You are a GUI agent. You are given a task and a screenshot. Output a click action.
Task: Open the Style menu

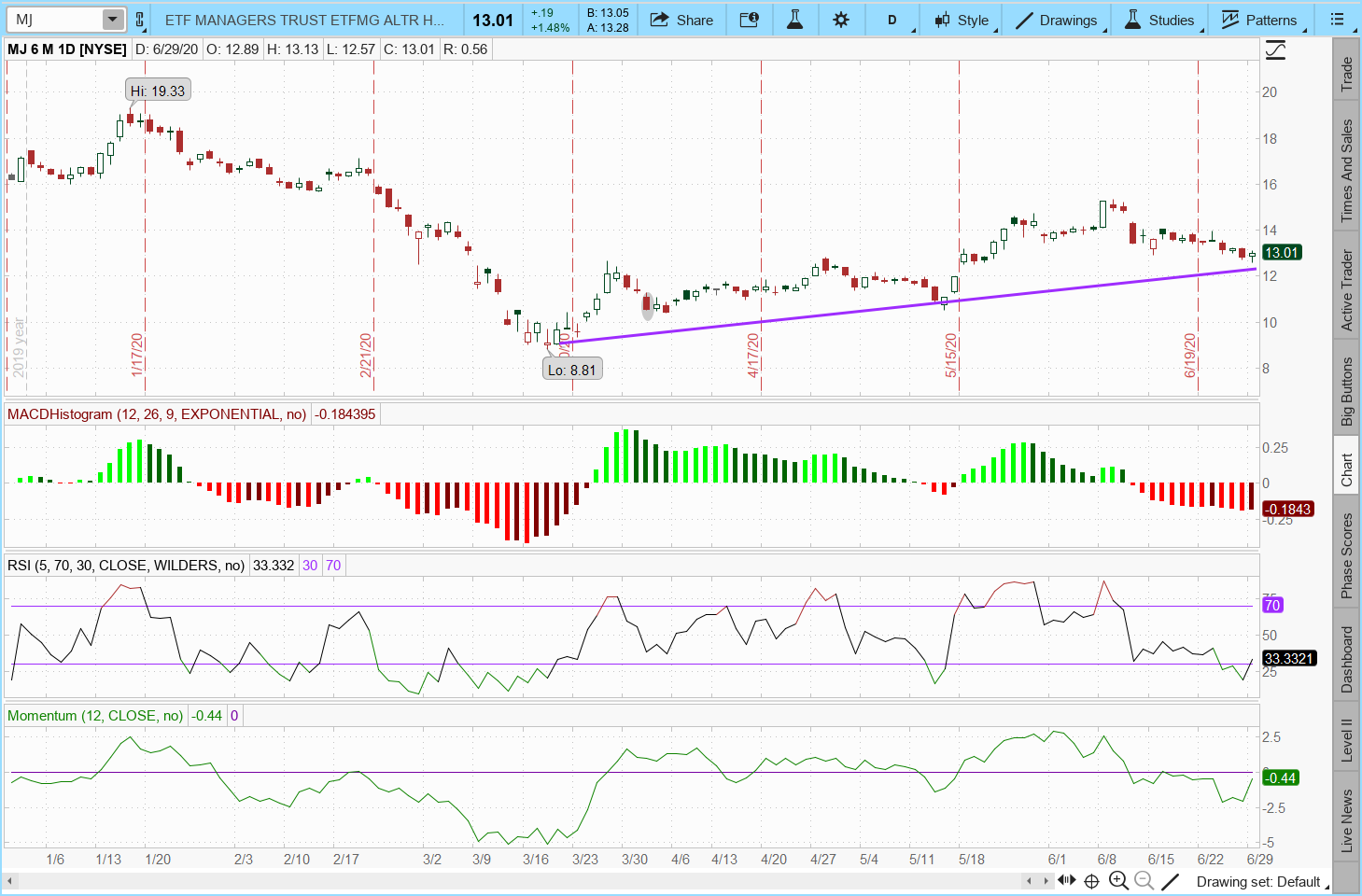[962, 20]
